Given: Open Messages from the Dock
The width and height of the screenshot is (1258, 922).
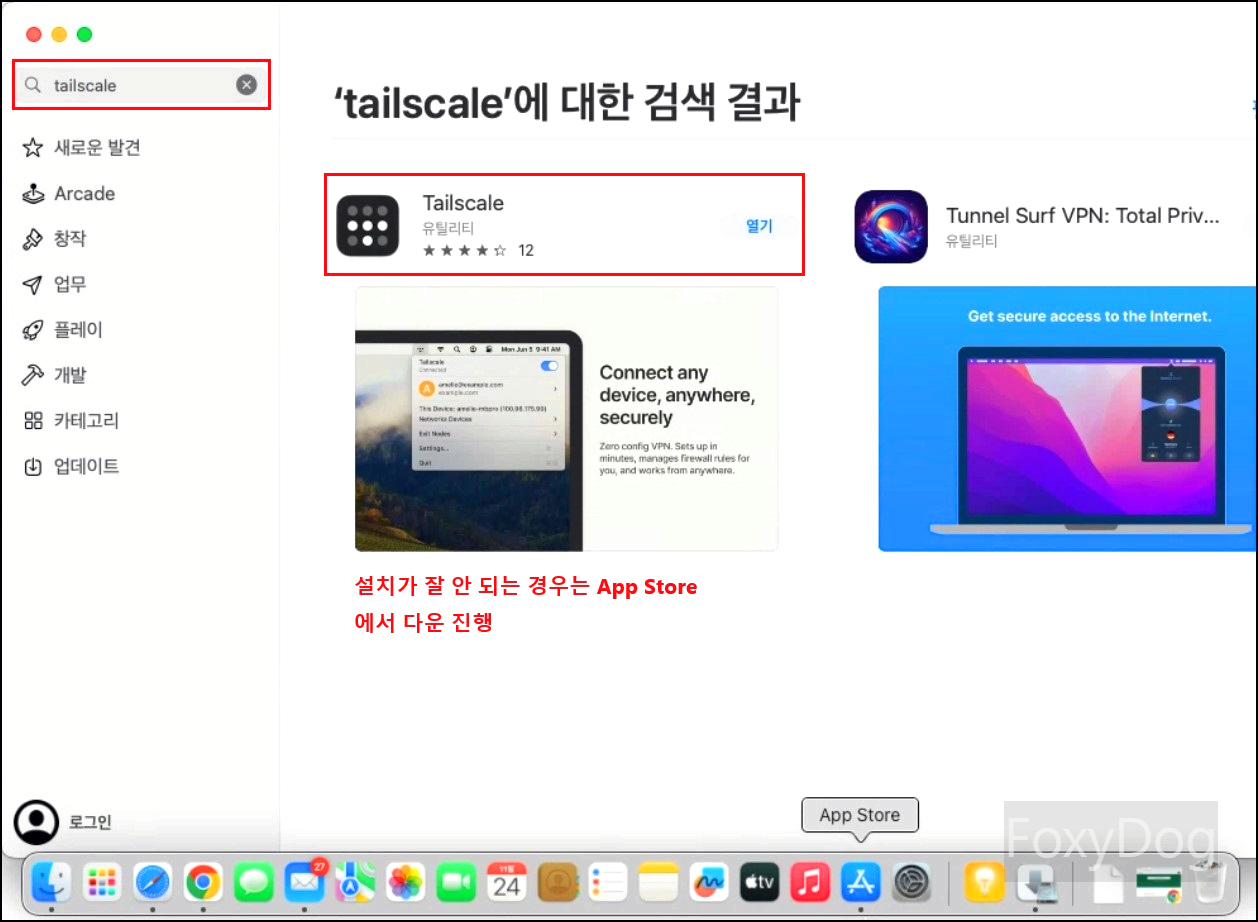Looking at the screenshot, I should click(253, 882).
